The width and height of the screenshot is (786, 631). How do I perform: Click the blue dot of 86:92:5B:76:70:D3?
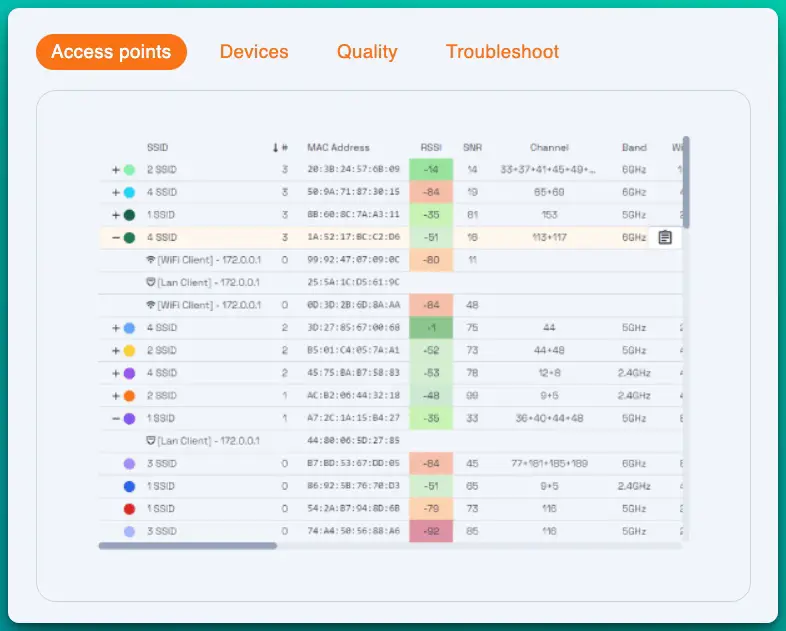tap(129, 486)
